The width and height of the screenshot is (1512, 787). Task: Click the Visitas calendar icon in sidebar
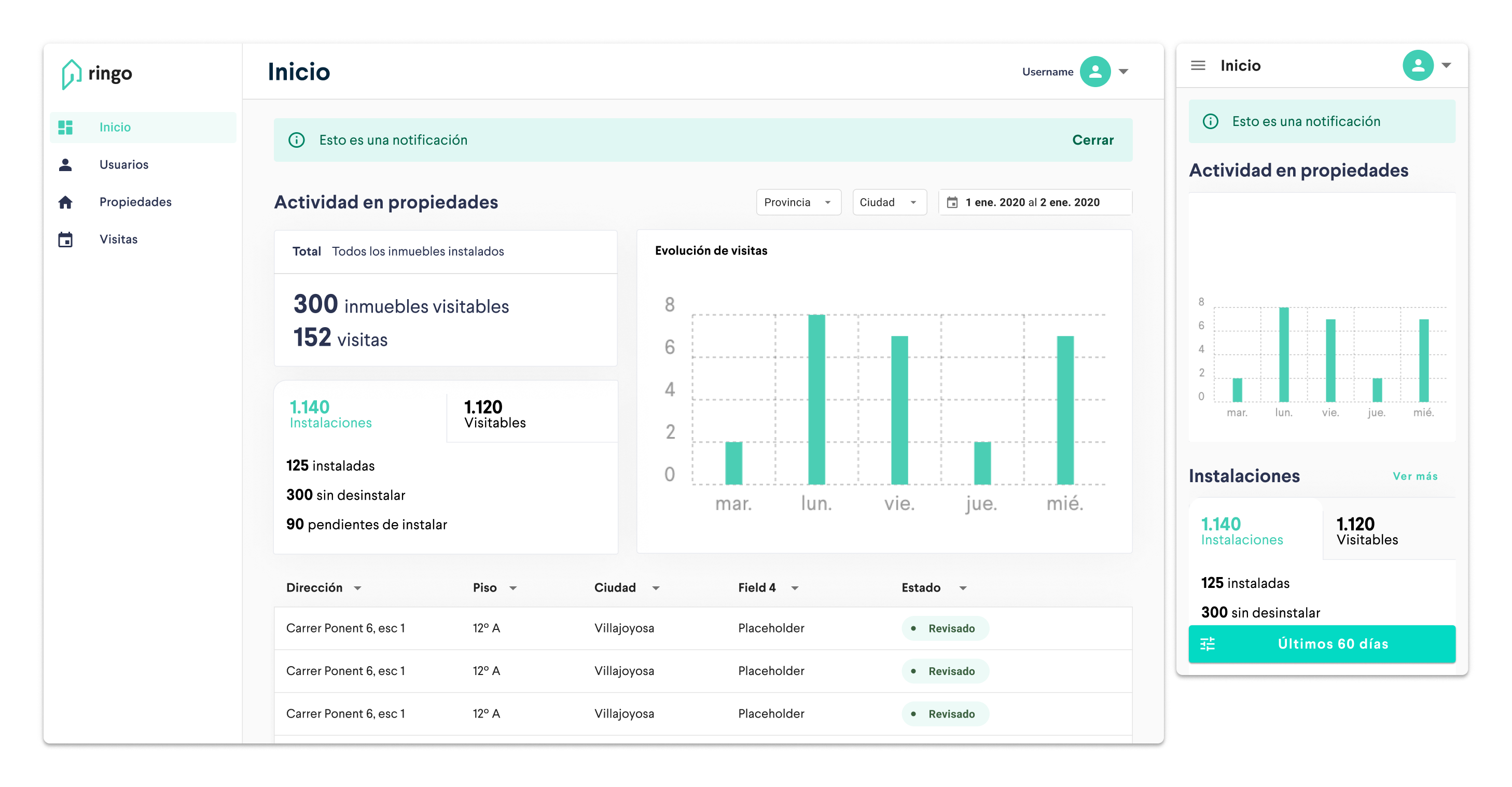click(65, 240)
